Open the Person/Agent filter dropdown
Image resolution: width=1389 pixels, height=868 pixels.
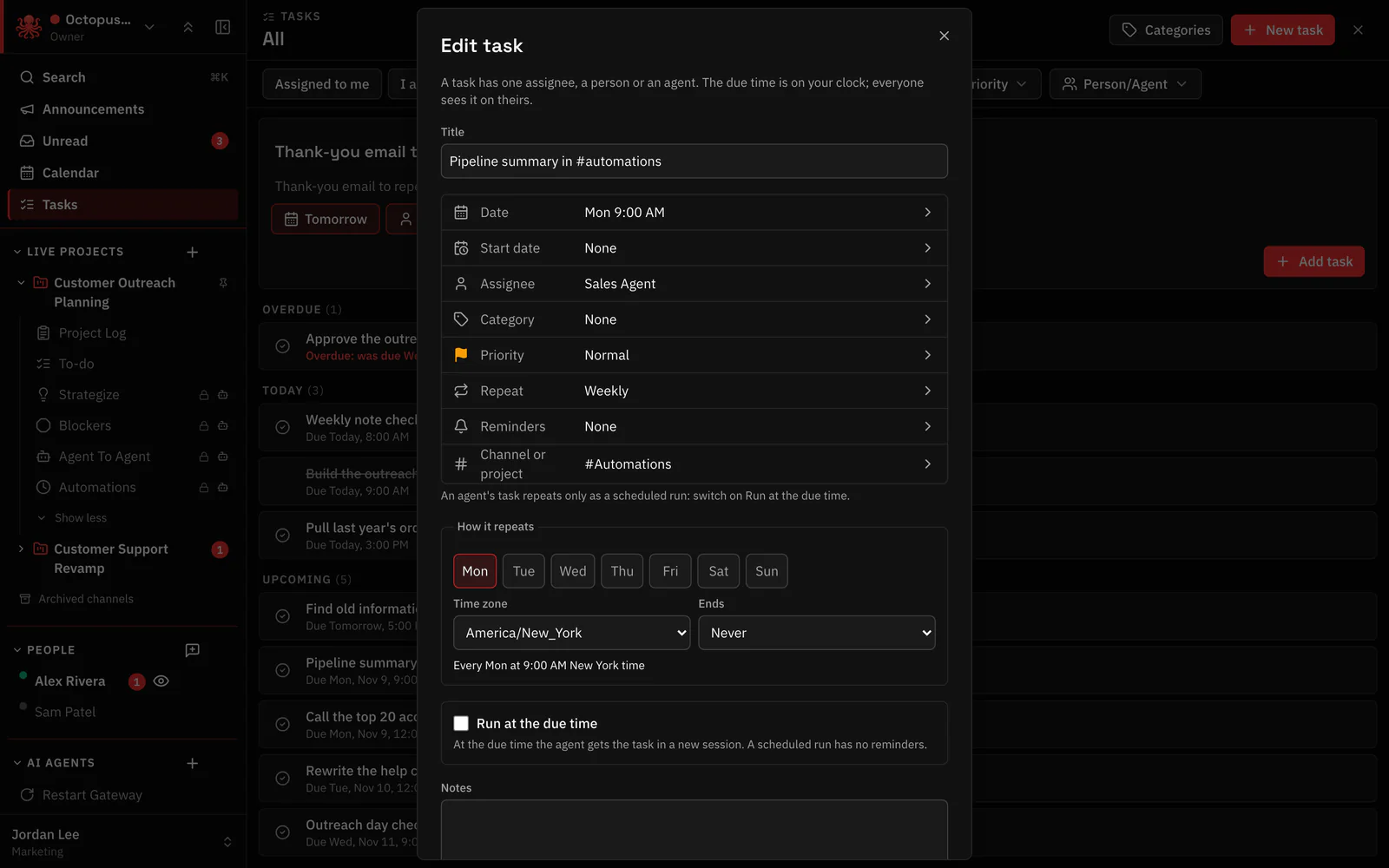tap(1125, 84)
